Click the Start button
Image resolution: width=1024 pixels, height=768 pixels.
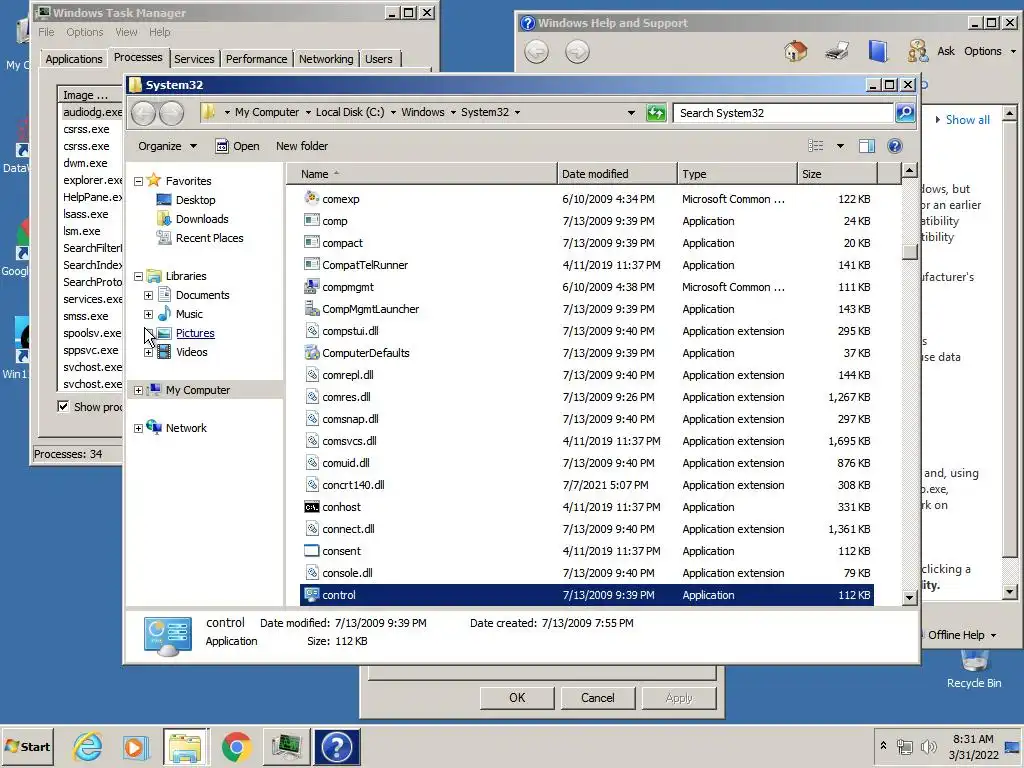point(27,746)
